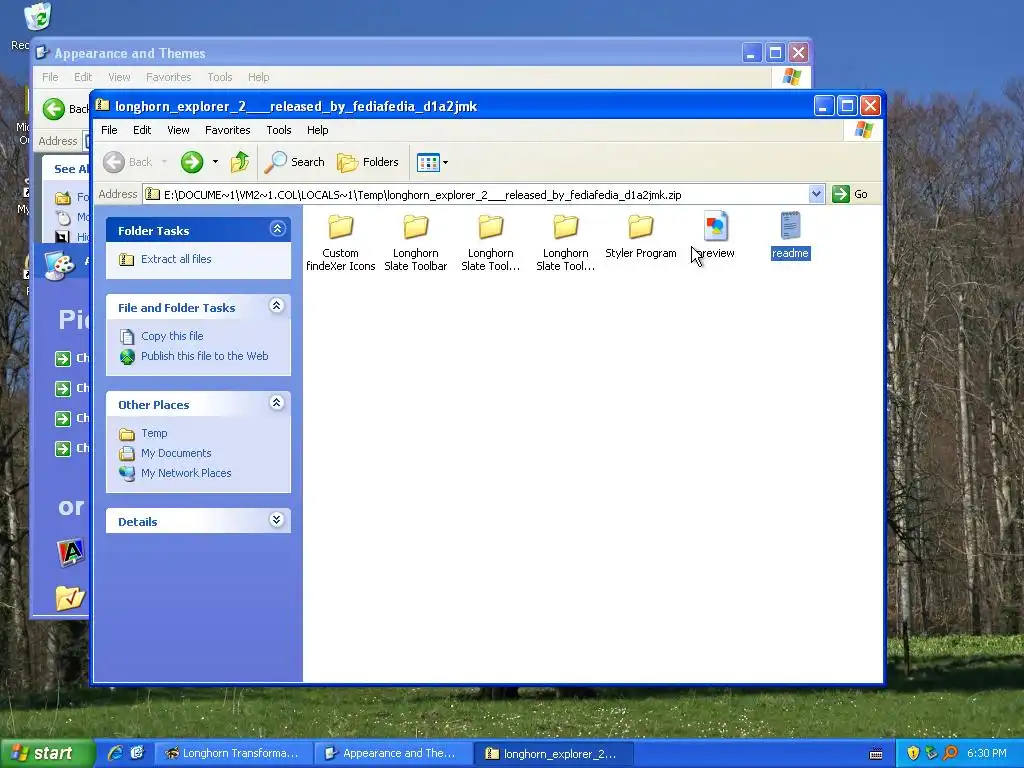Click the Publish to Web globe icon

coord(127,357)
